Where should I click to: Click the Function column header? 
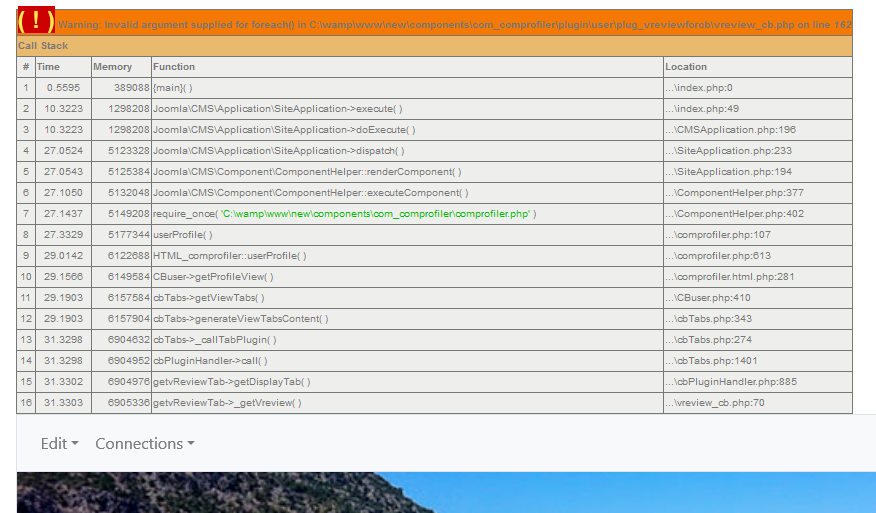point(174,67)
